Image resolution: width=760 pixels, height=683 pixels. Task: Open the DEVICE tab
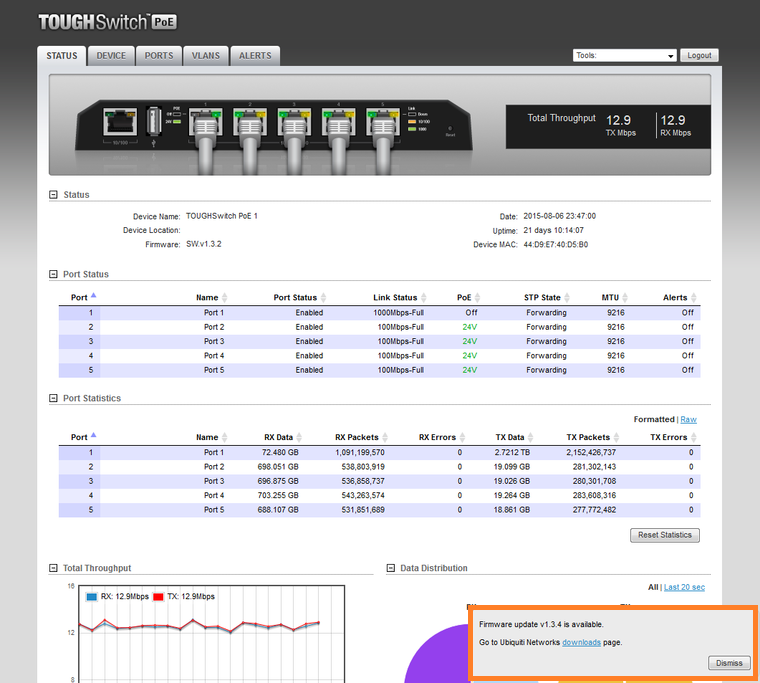[x=111, y=56]
